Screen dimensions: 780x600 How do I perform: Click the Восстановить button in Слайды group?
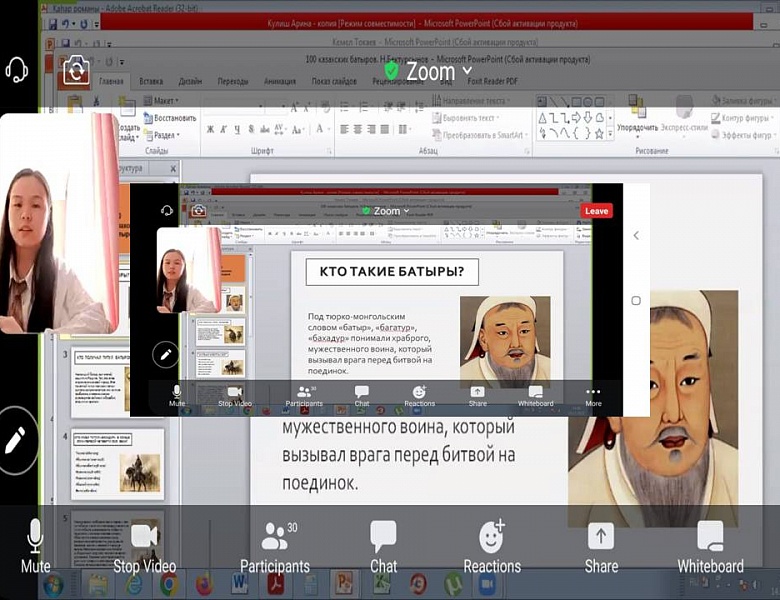173,118
